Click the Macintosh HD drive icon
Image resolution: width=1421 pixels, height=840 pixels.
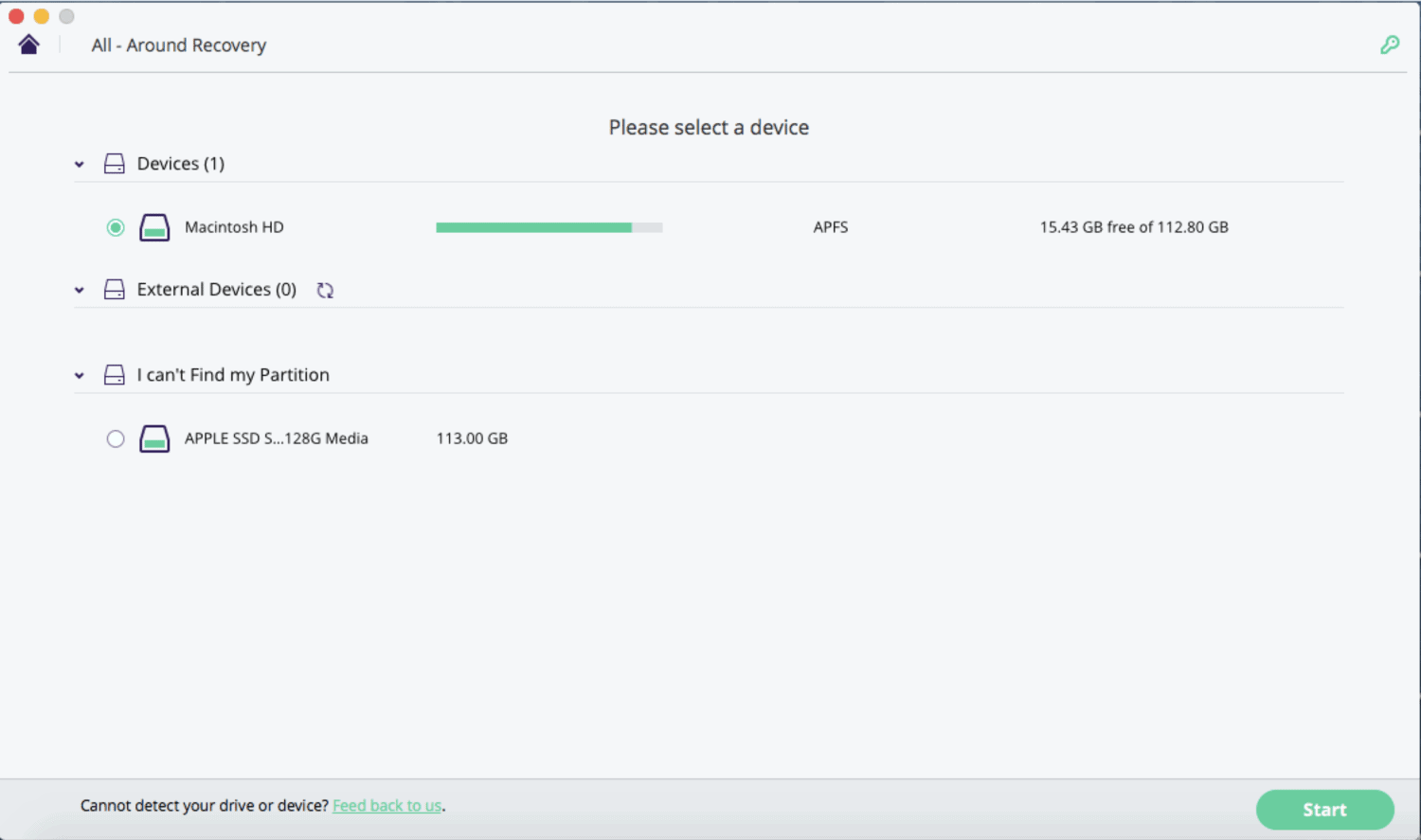(x=154, y=227)
